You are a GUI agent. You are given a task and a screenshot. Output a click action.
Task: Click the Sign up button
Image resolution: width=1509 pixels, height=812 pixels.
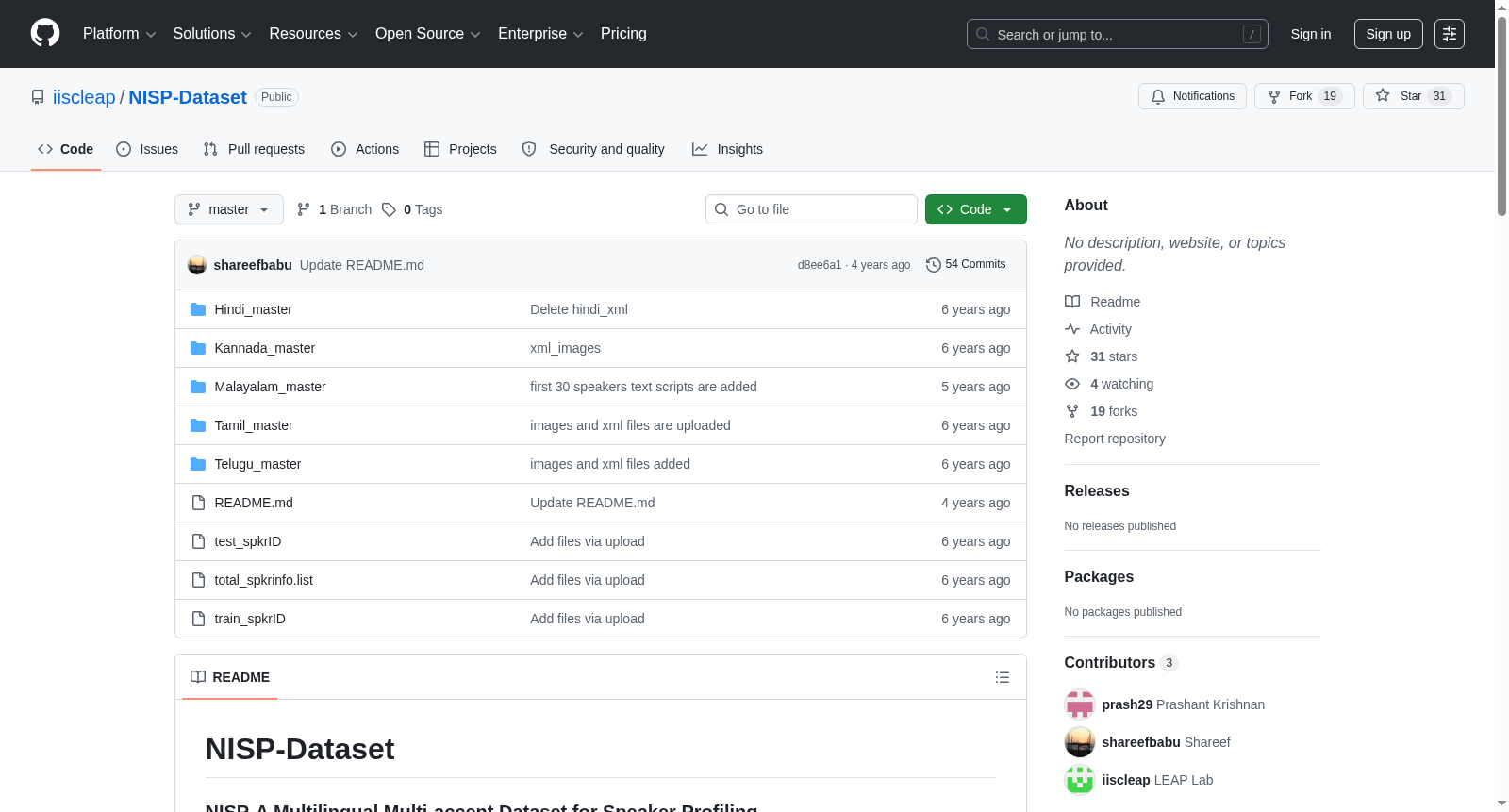click(1388, 34)
